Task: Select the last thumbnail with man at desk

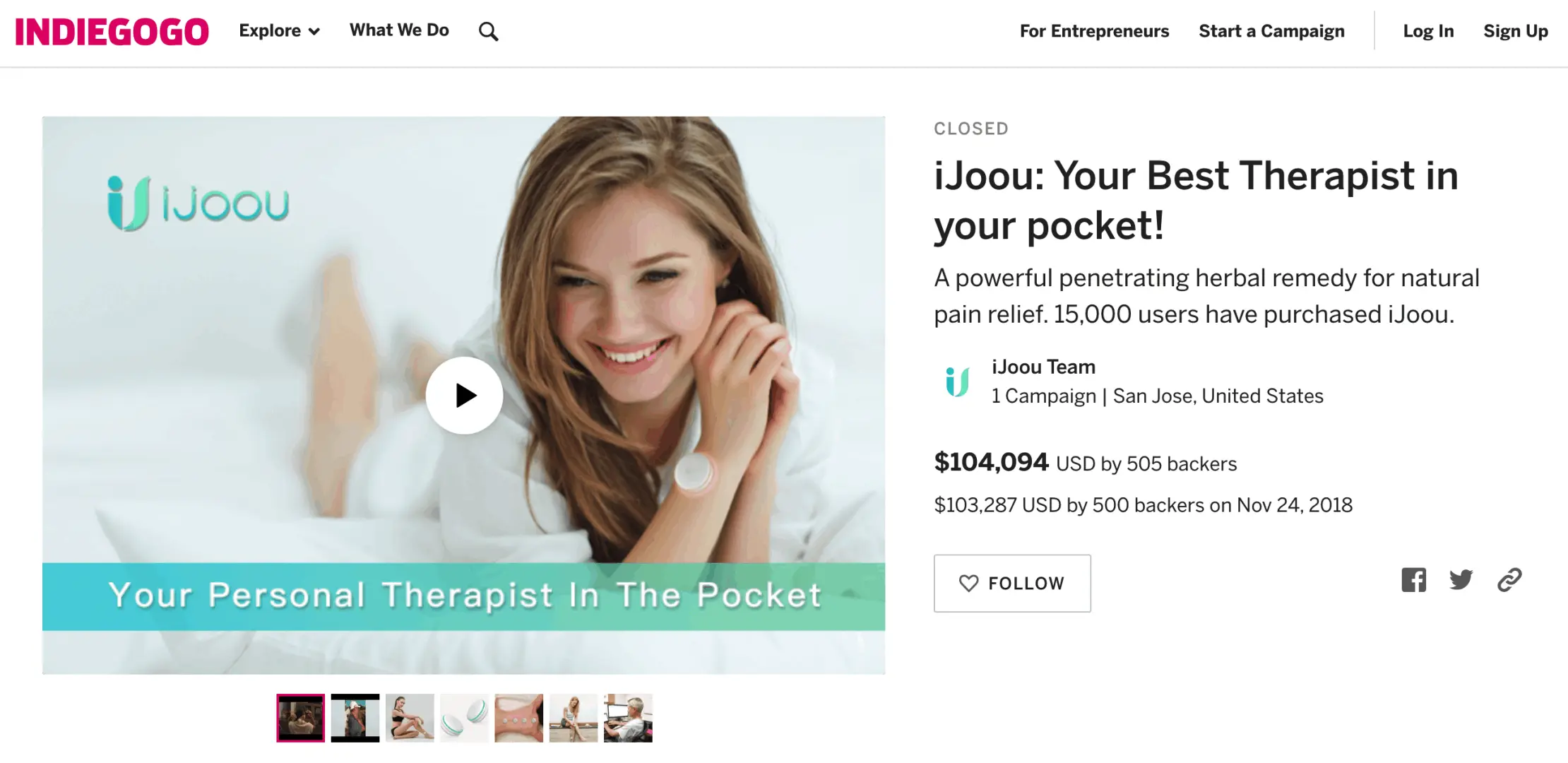Action: 628,718
